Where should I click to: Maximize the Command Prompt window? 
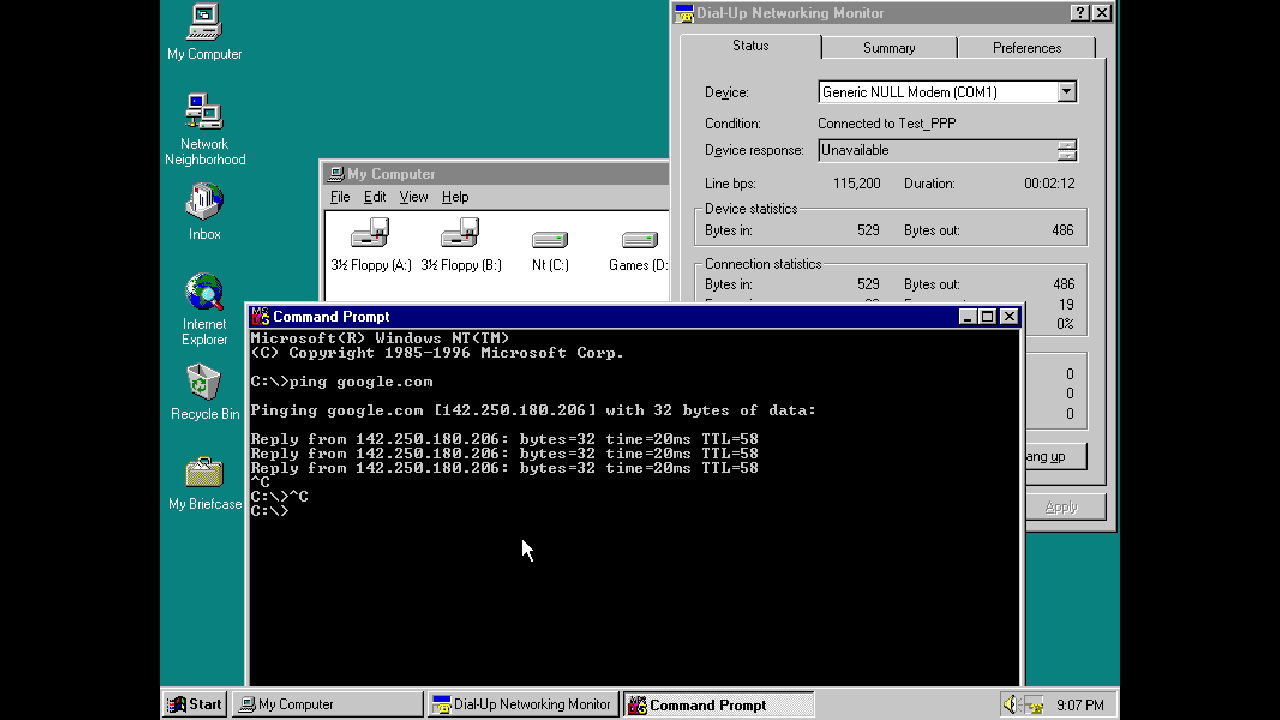[x=988, y=316]
